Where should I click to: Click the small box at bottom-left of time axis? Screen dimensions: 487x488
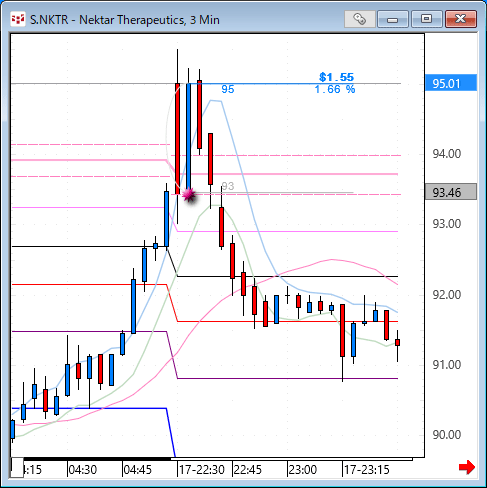(x=17, y=468)
